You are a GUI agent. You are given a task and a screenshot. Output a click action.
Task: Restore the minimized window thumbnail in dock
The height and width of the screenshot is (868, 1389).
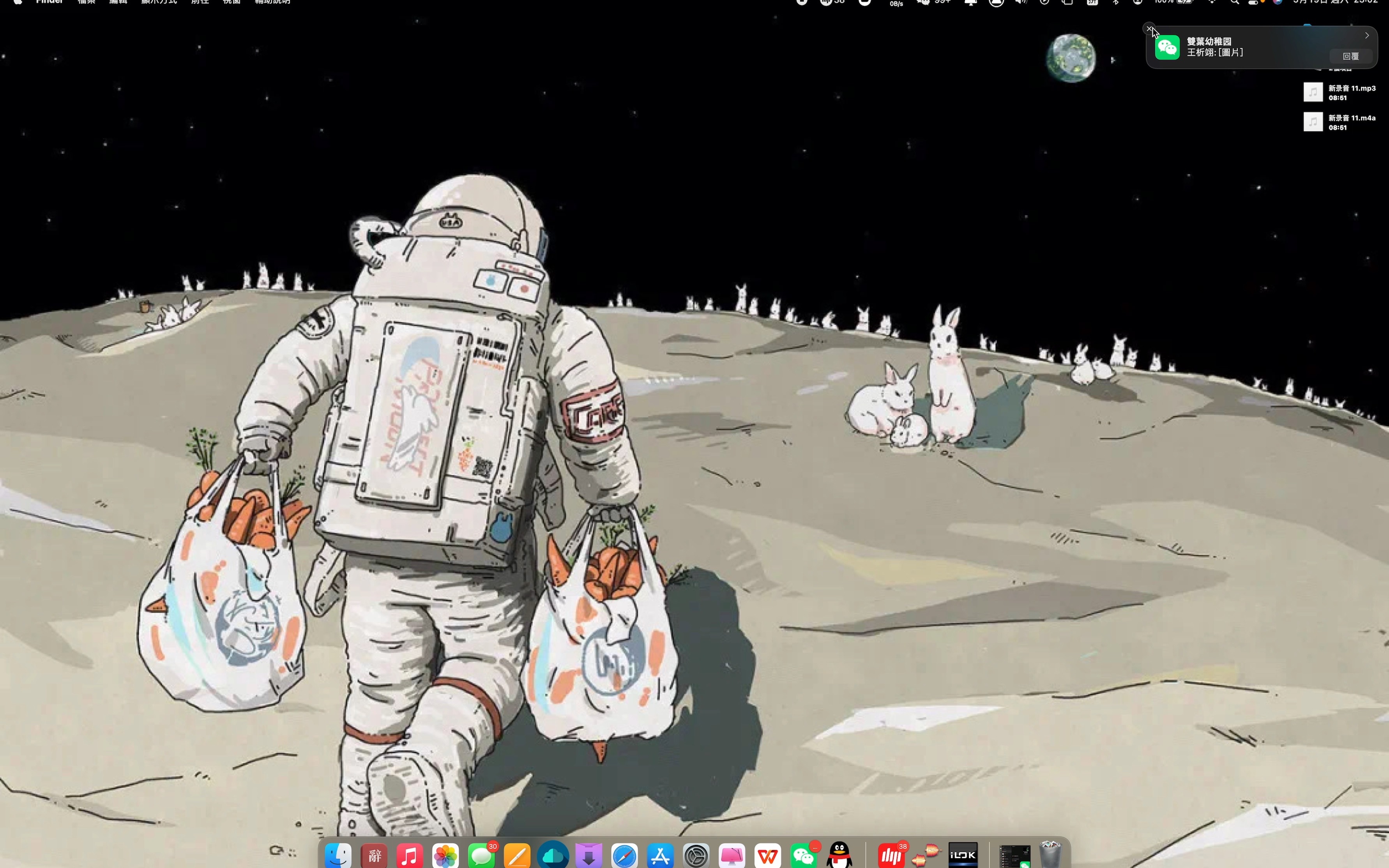[1015, 856]
